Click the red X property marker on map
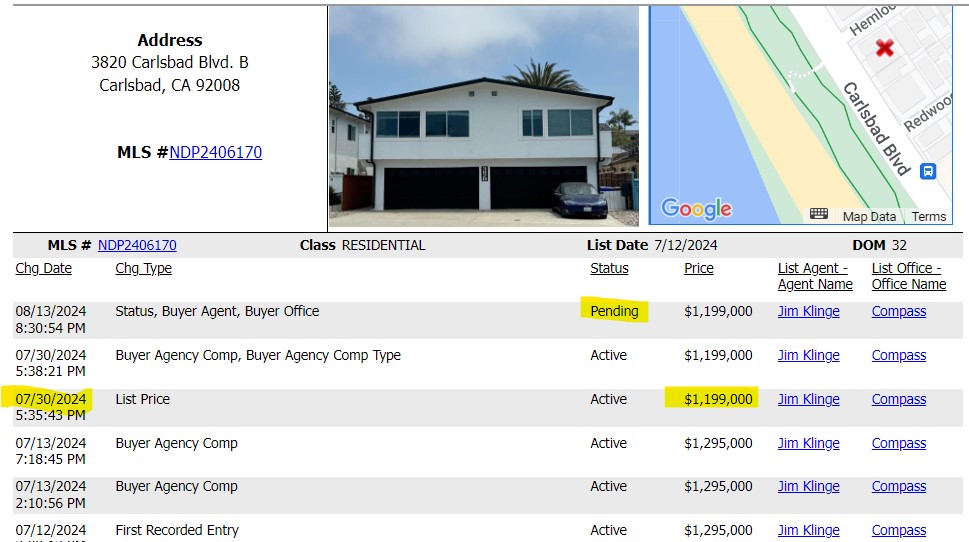Screen dimensions: 969x542 pos(884,48)
